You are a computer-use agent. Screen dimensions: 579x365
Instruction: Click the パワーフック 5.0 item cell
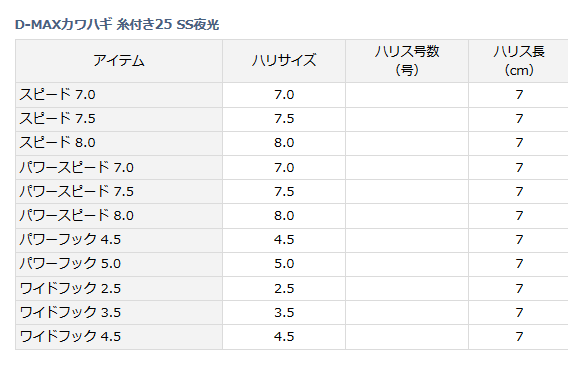(119, 264)
